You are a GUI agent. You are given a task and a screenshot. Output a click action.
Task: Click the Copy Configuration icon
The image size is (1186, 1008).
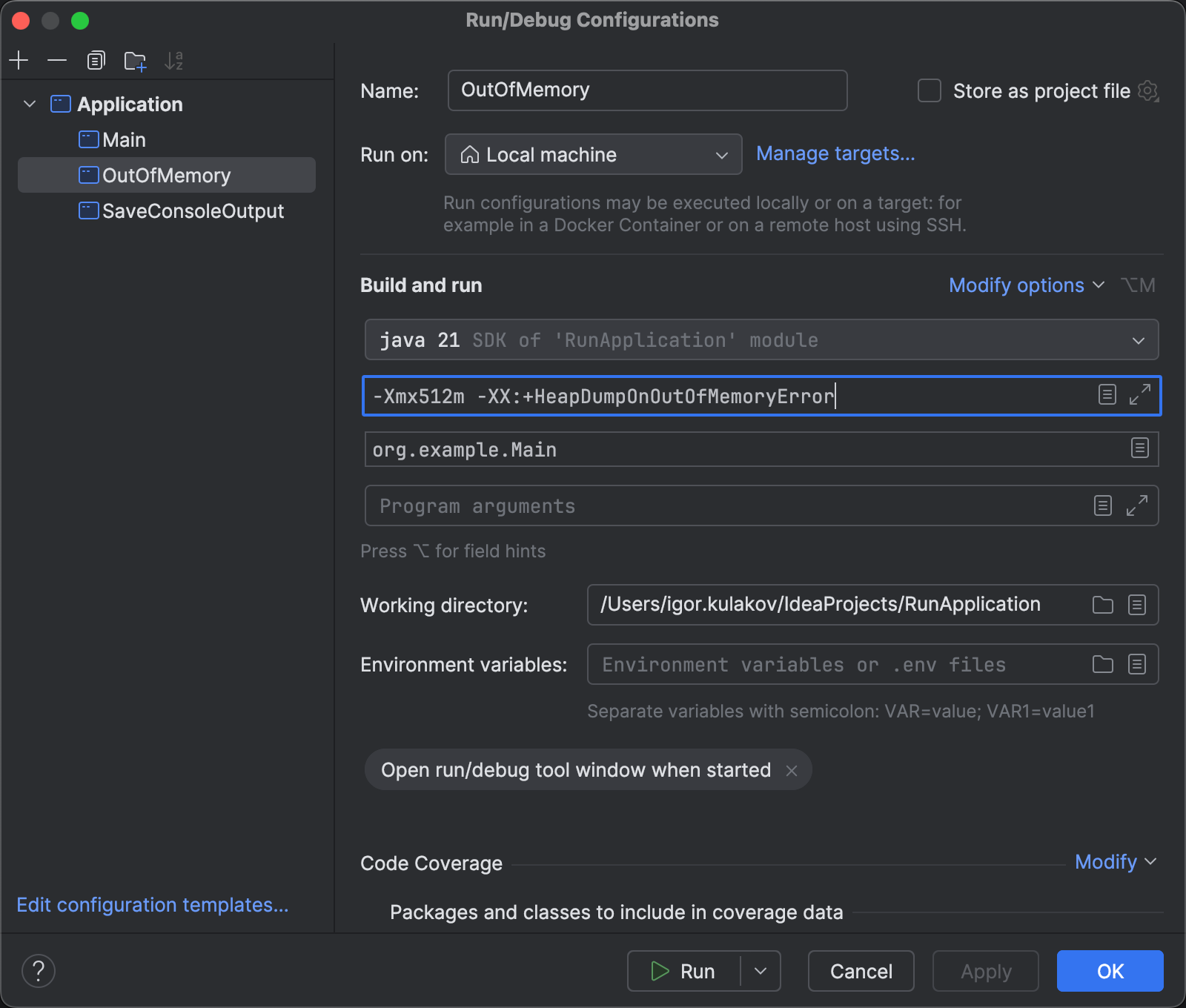click(96, 60)
